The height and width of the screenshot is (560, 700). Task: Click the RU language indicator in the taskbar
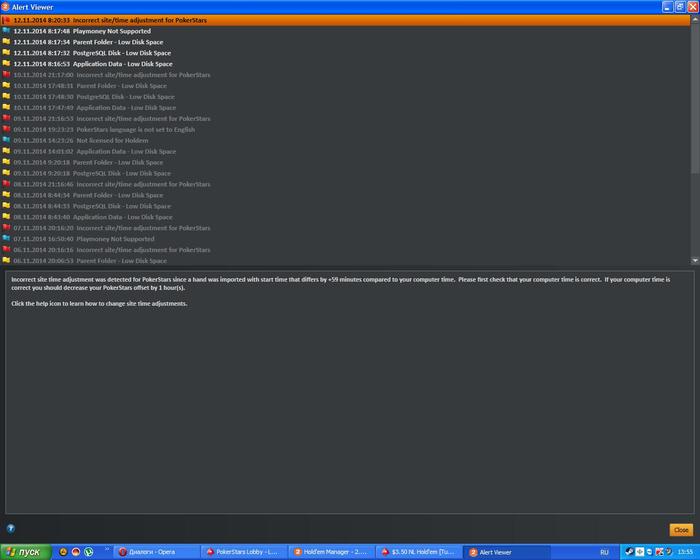click(x=604, y=552)
